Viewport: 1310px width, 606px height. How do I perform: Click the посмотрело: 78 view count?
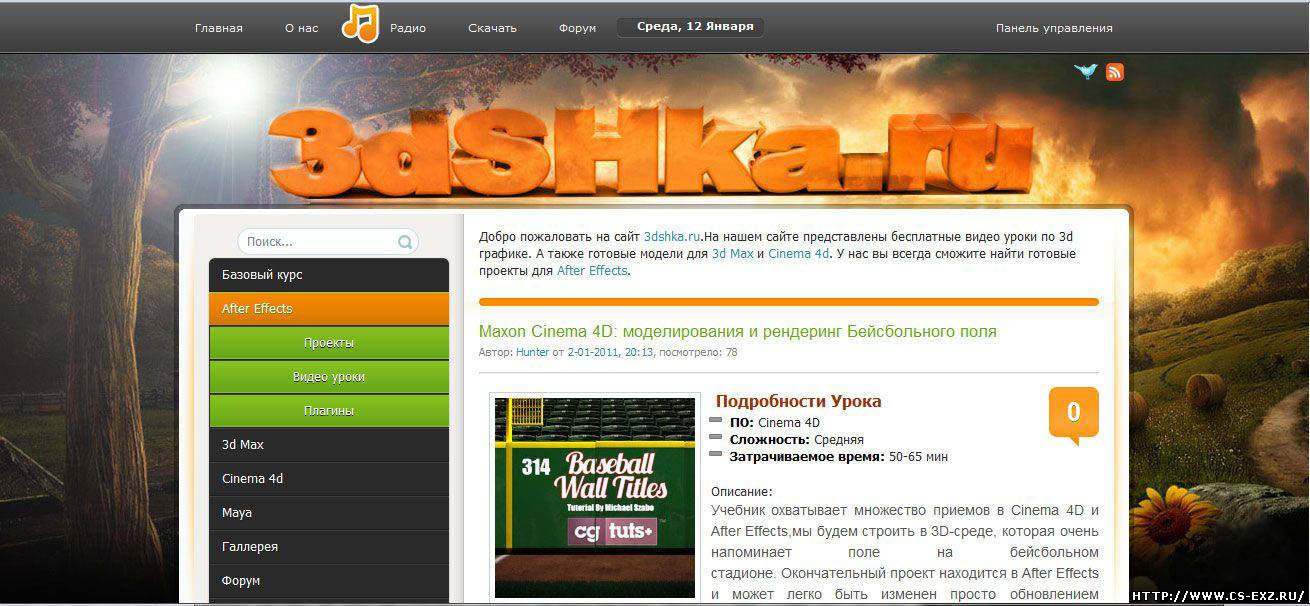pos(697,352)
